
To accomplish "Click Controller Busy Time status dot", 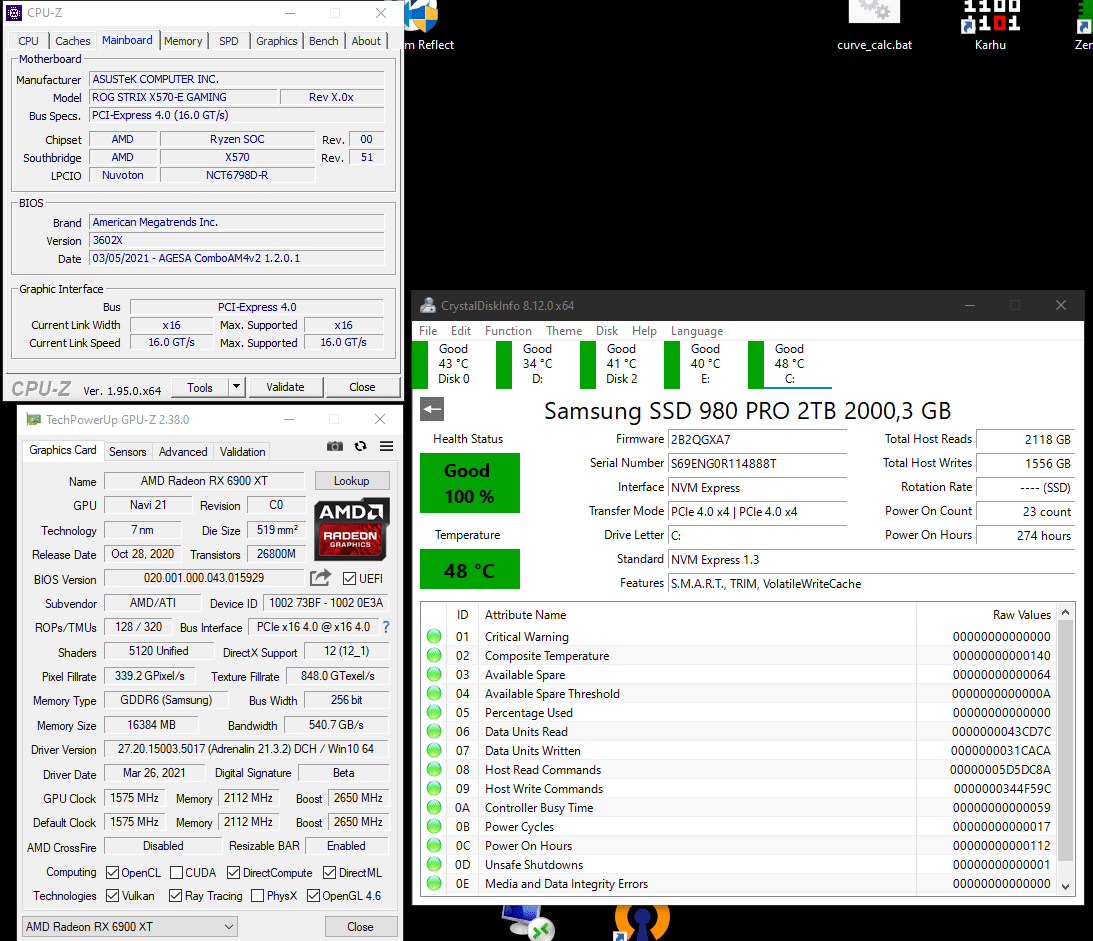I will (434, 807).
